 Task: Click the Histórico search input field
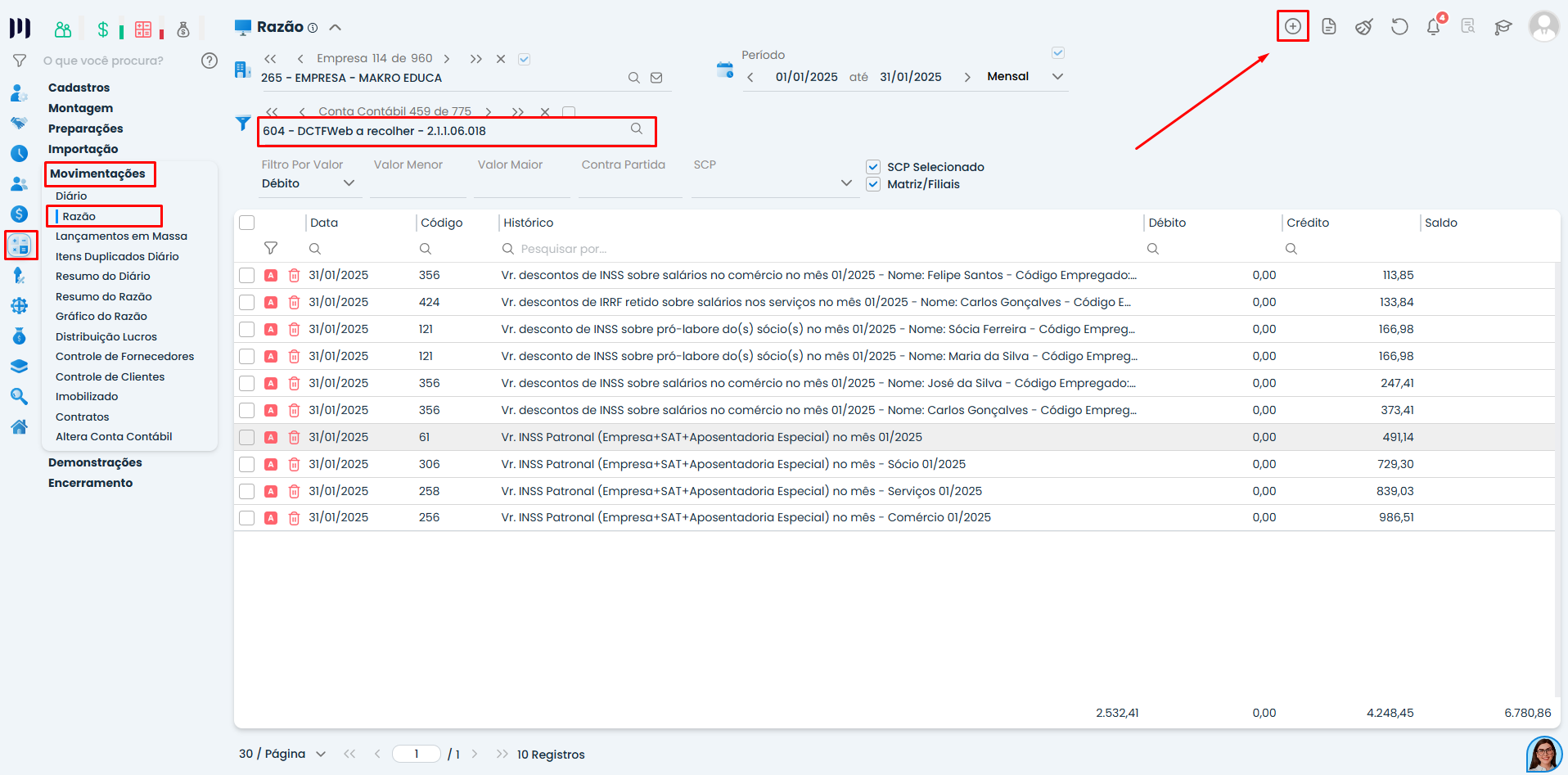pyautogui.click(x=818, y=249)
